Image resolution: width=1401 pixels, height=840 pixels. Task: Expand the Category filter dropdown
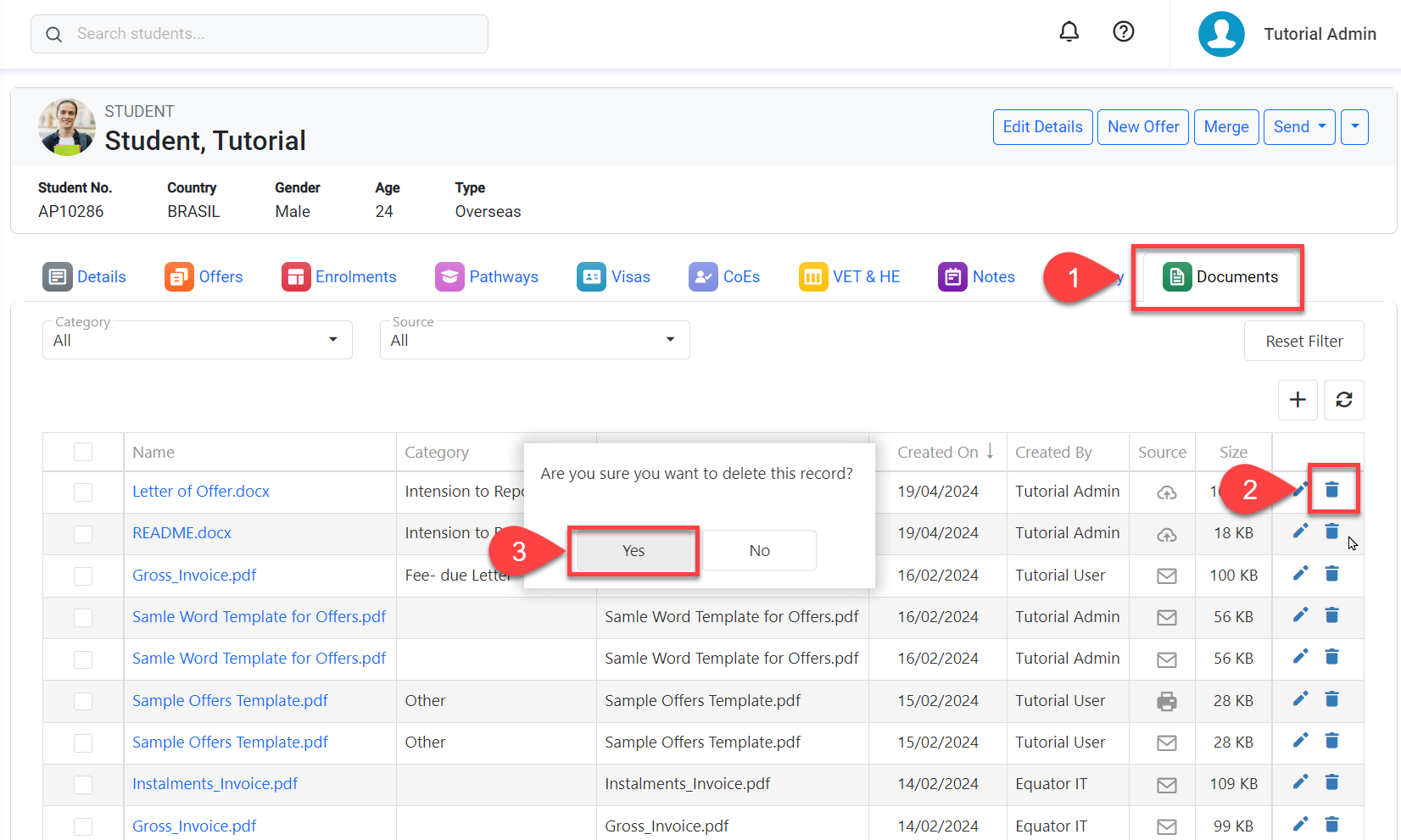point(197,340)
